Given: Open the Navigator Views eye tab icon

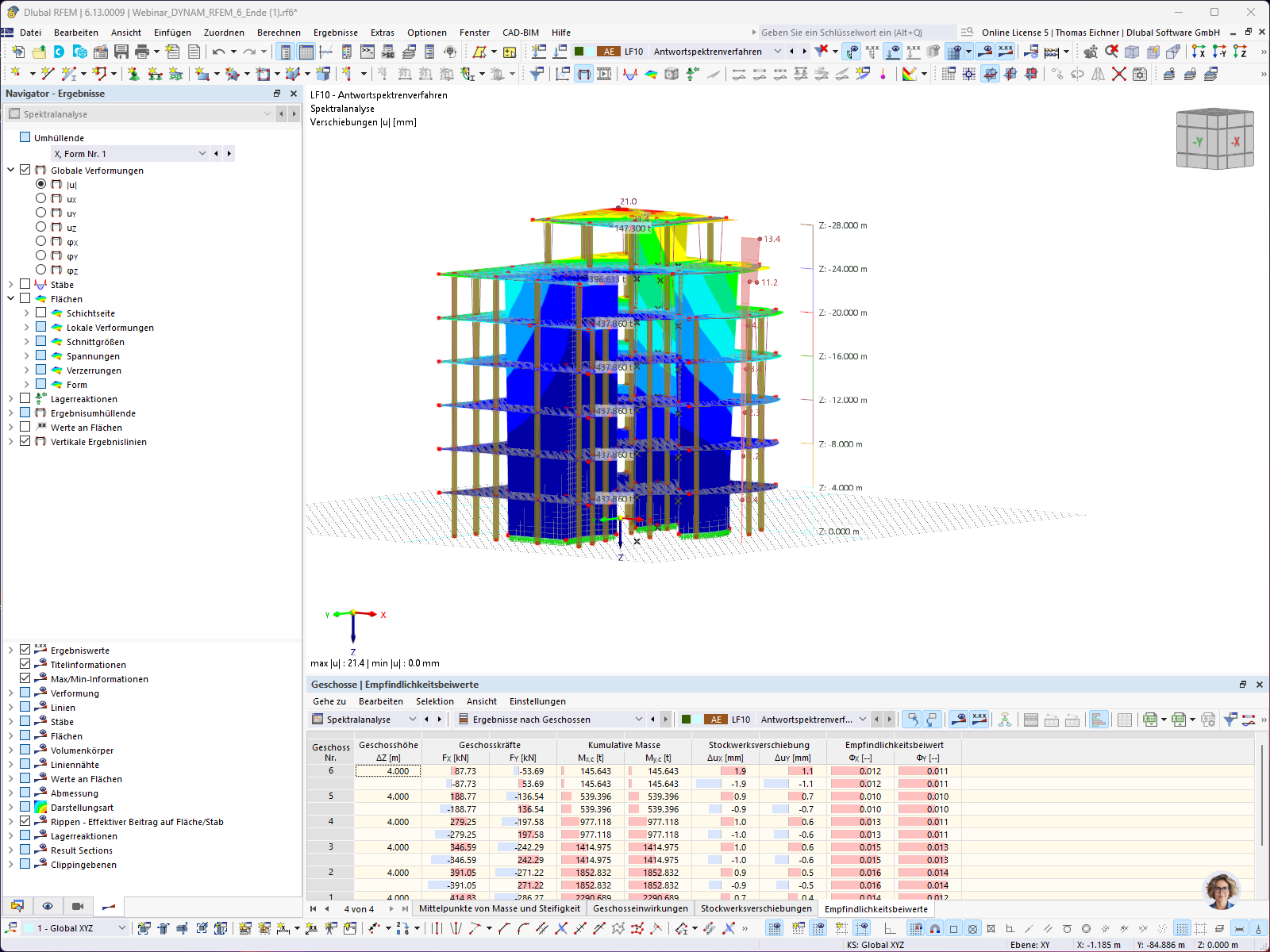Looking at the screenshot, I should (x=48, y=906).
